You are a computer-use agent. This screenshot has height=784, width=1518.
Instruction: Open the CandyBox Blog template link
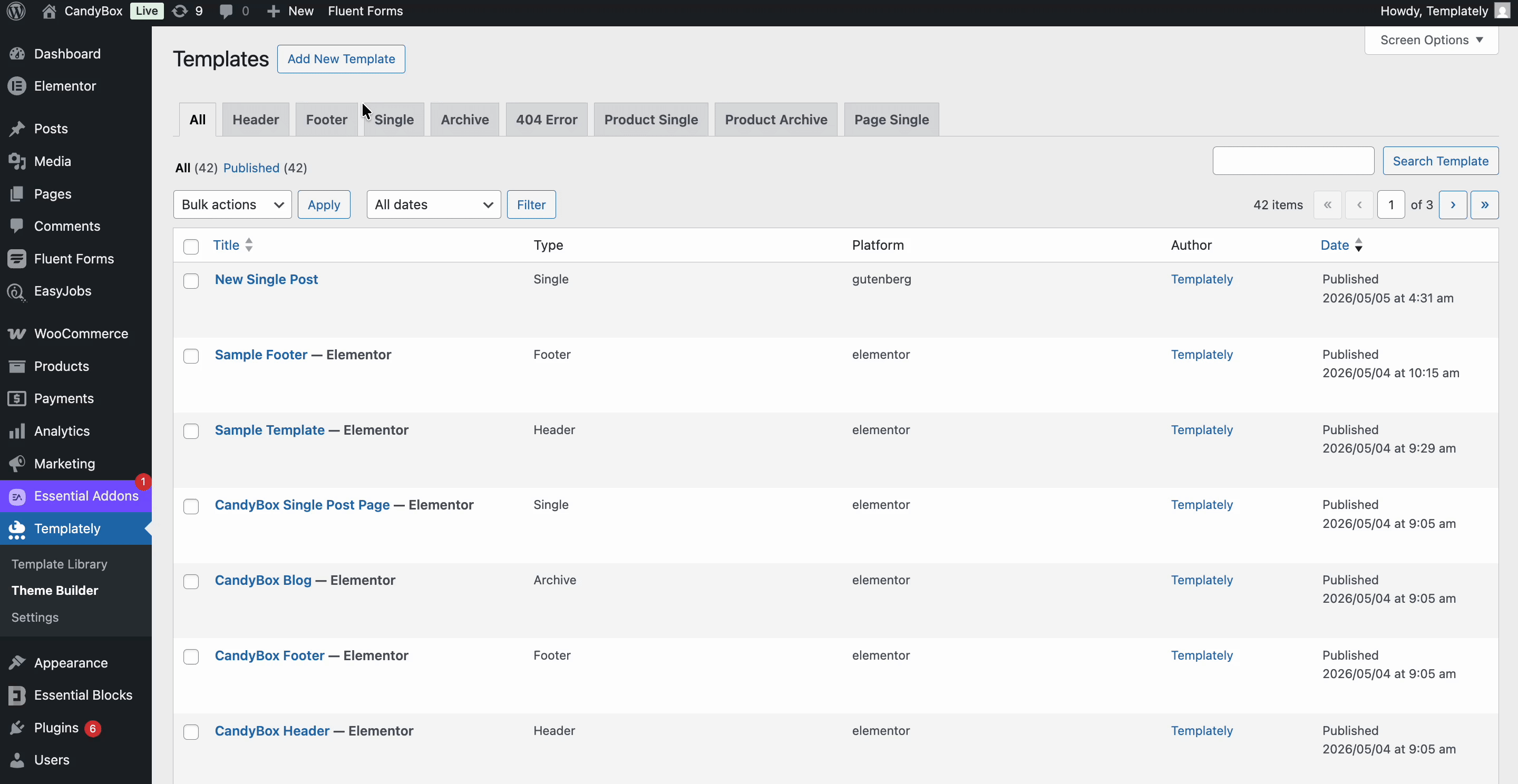[x=263, y=580]
